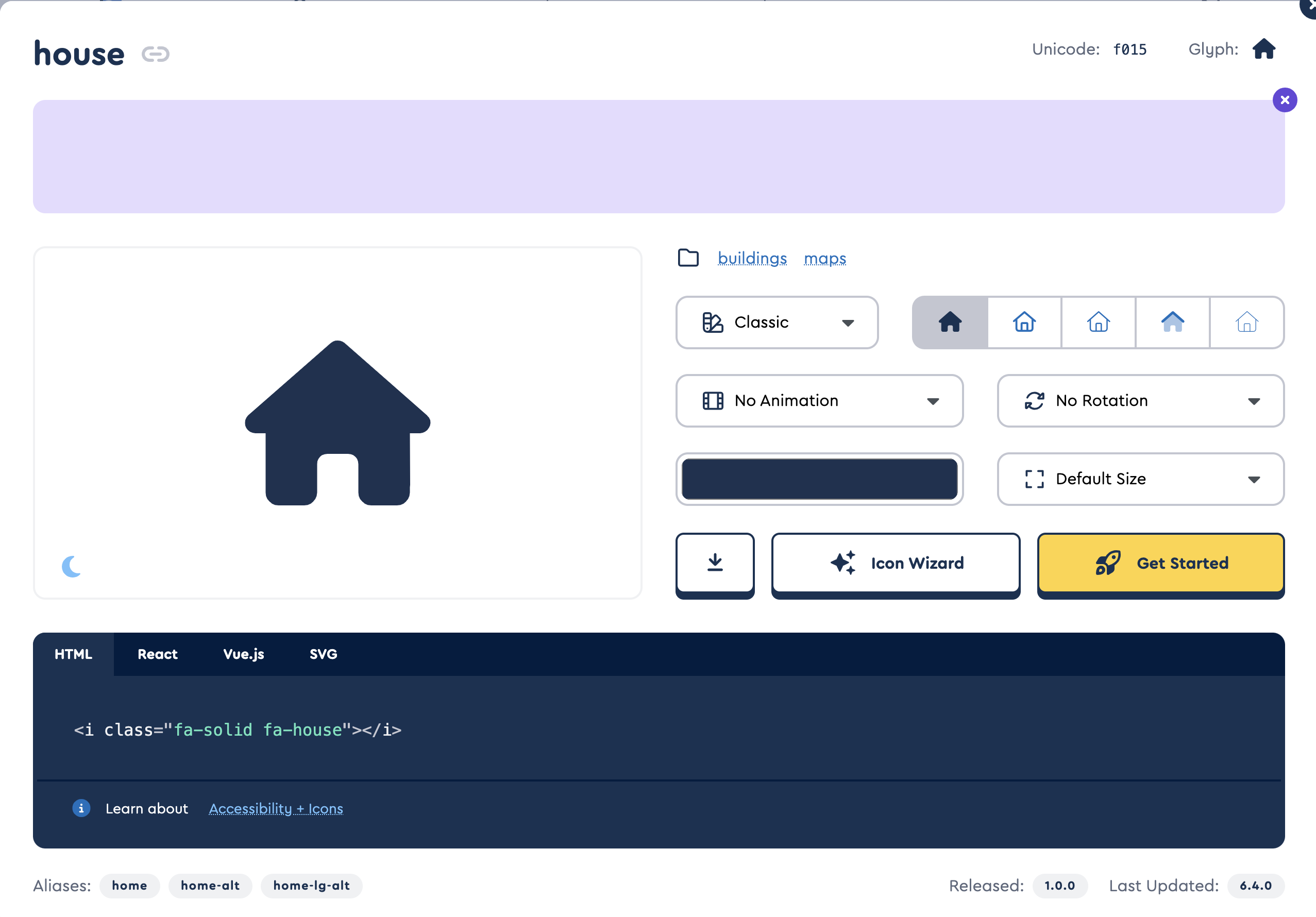Expand the Default Size dropdown
The width and height of the screenshot is (1316, 917).
(x=1141, y=479)
